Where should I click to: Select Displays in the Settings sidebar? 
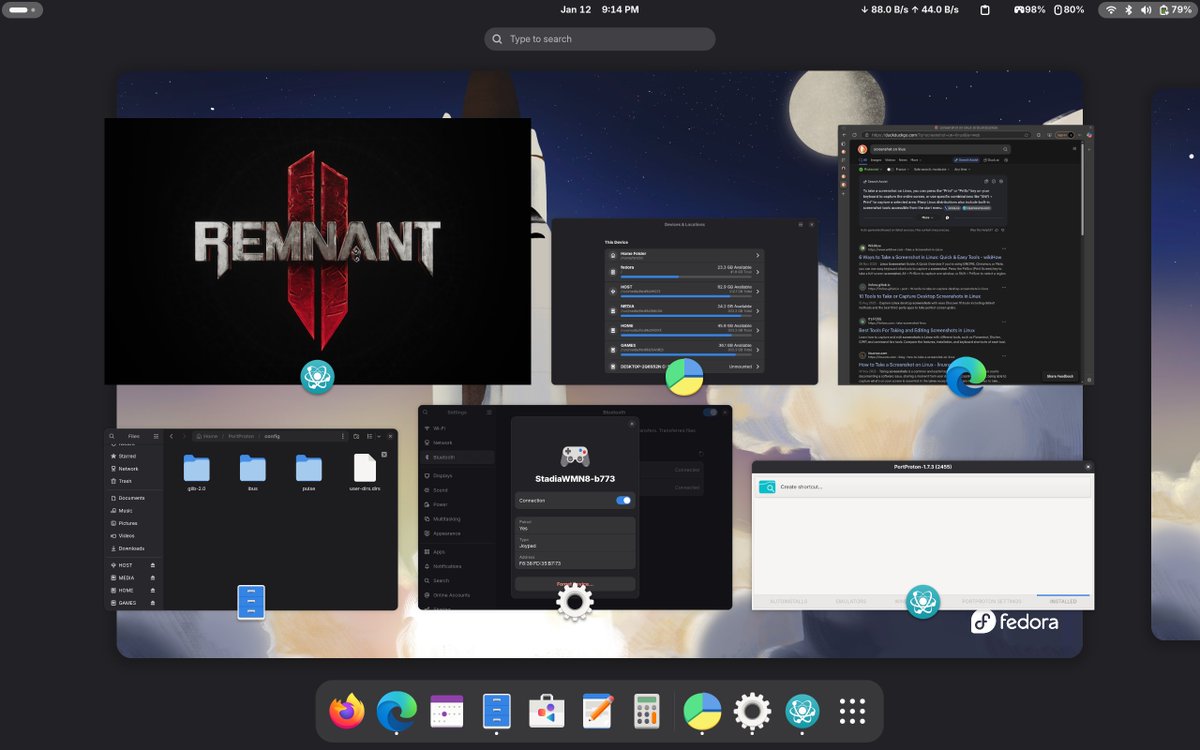point(457,475)
